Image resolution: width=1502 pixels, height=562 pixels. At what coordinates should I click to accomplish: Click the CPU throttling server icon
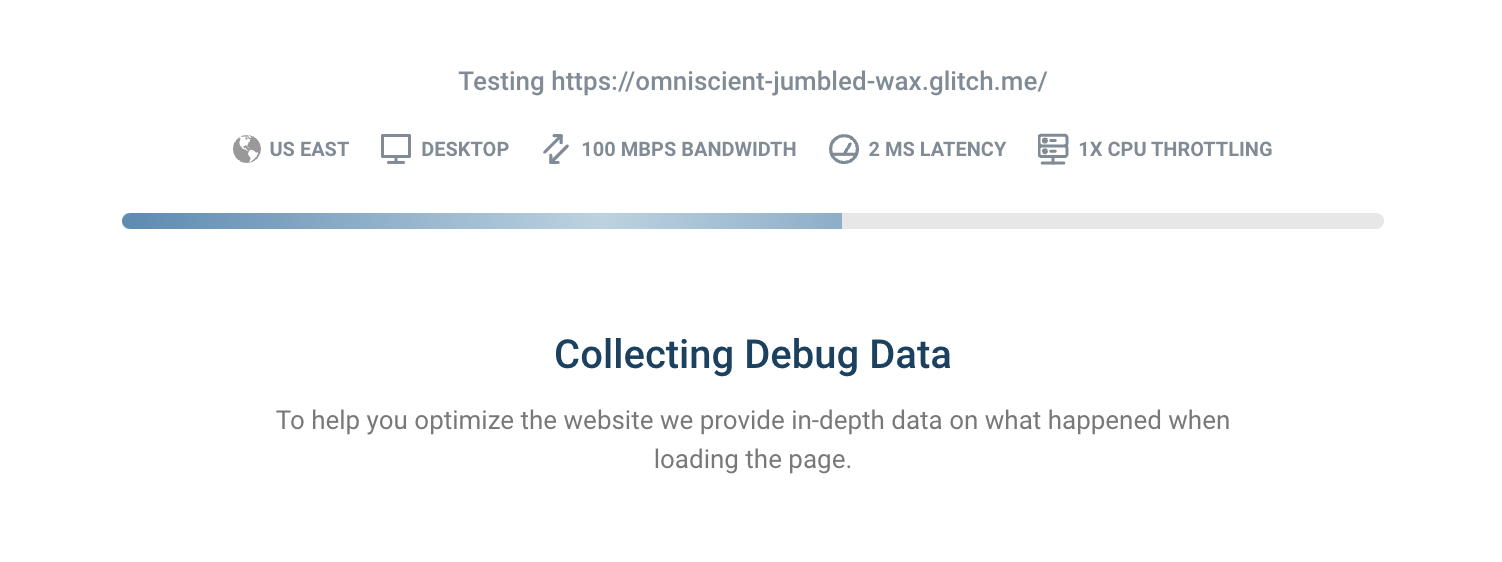click(x=1053, y=149)
